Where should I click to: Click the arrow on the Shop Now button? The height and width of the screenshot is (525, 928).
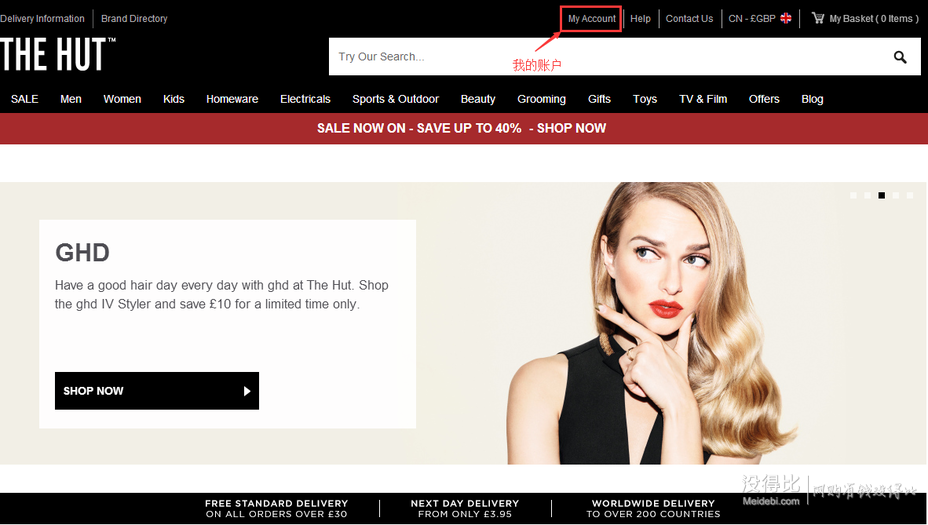[x=247, y=391]
